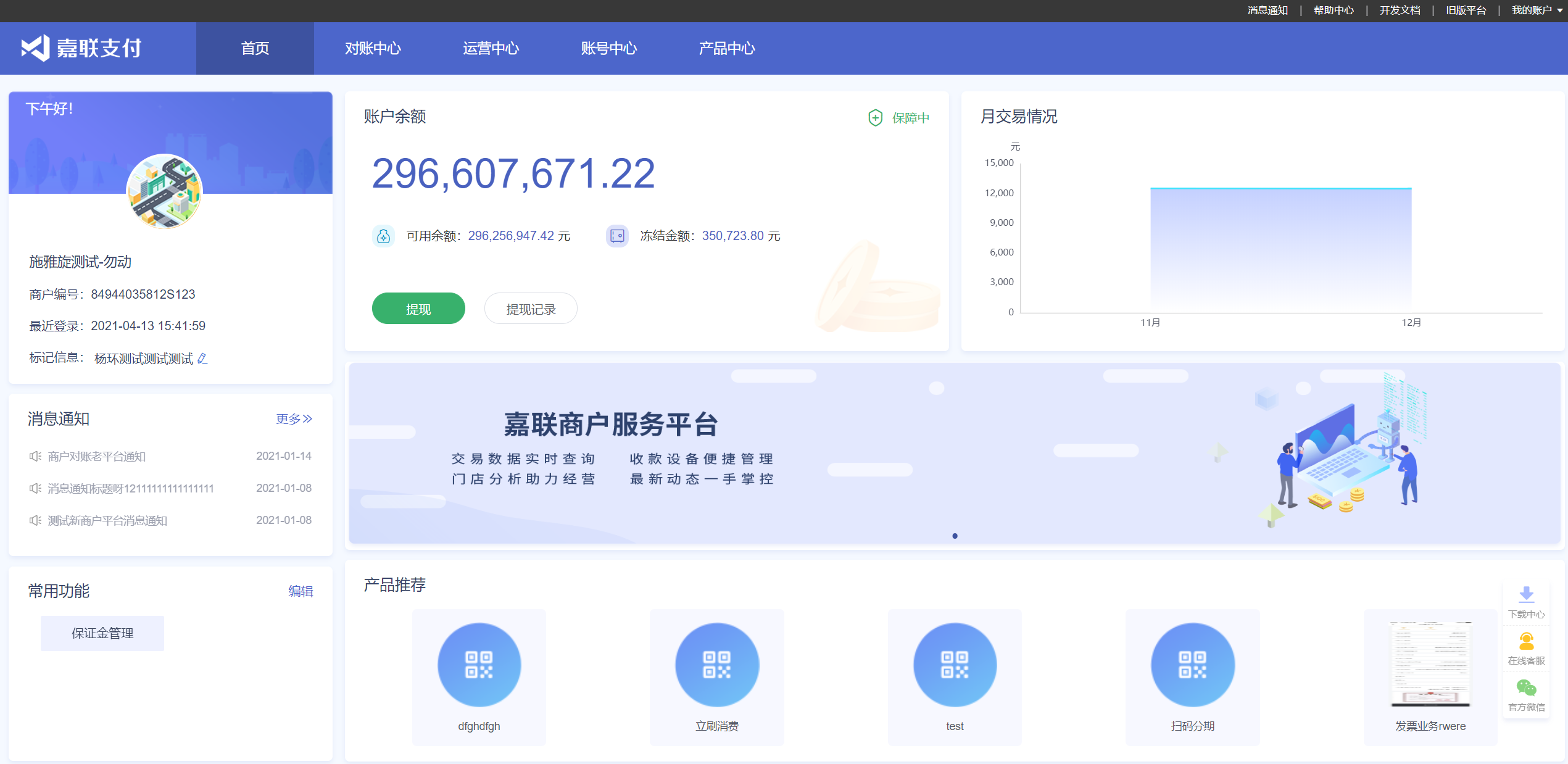1568x764 pixels.
Task: Open 提现记录 withdrawal records
Action: [x=531, y=308]
